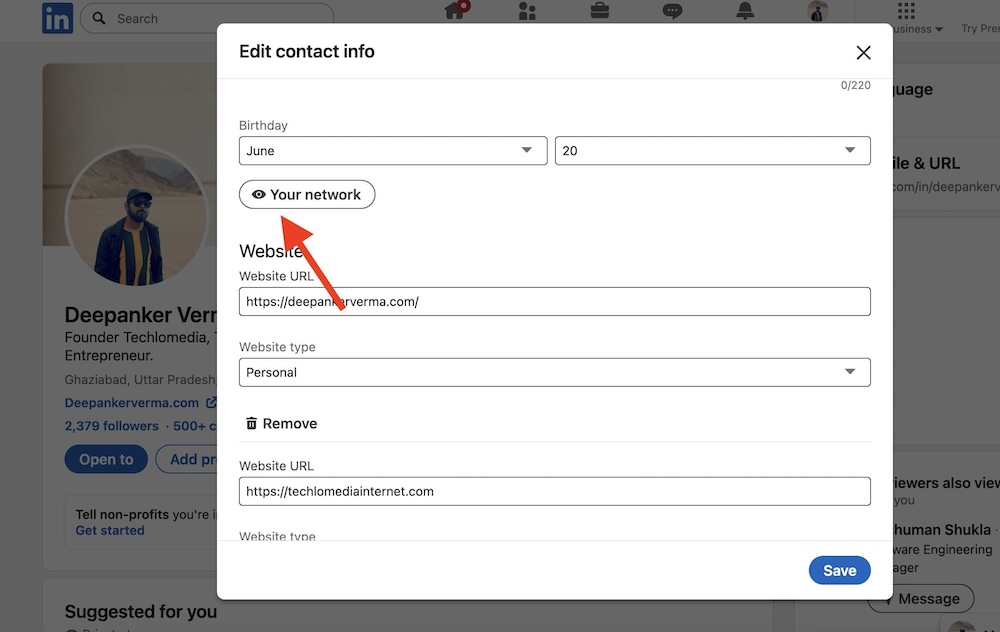Screen dimensions: 1000x632
Task: Click the Save button
Action: [x=839, y=570]
